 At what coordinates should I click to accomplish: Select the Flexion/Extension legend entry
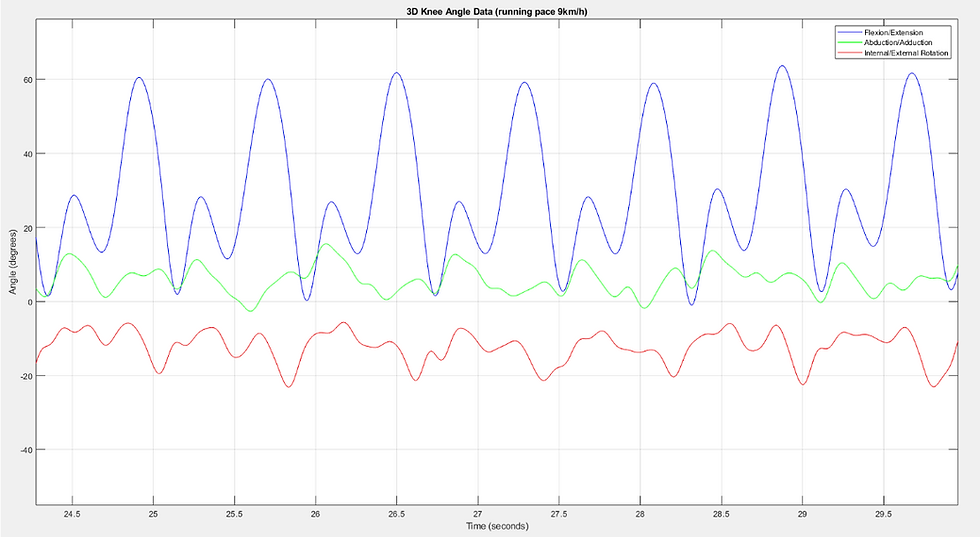coord(893,33)
